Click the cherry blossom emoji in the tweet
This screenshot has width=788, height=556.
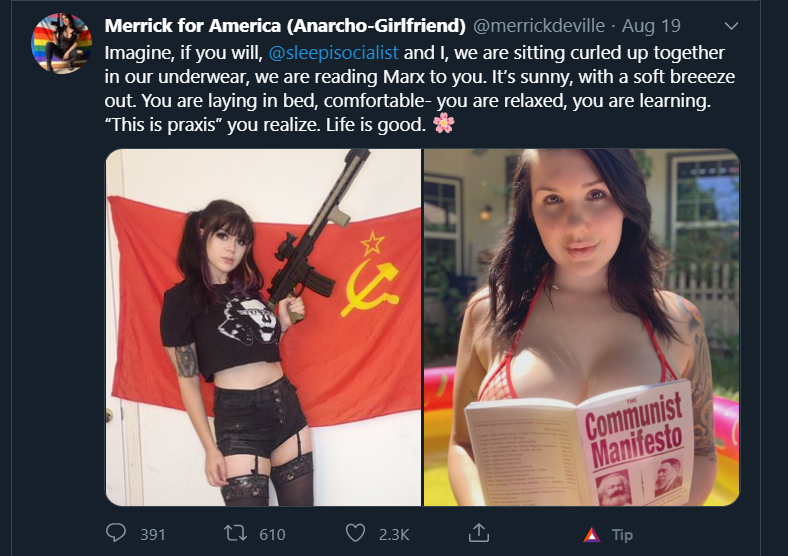pyautogui.click(x=444, y=123)
